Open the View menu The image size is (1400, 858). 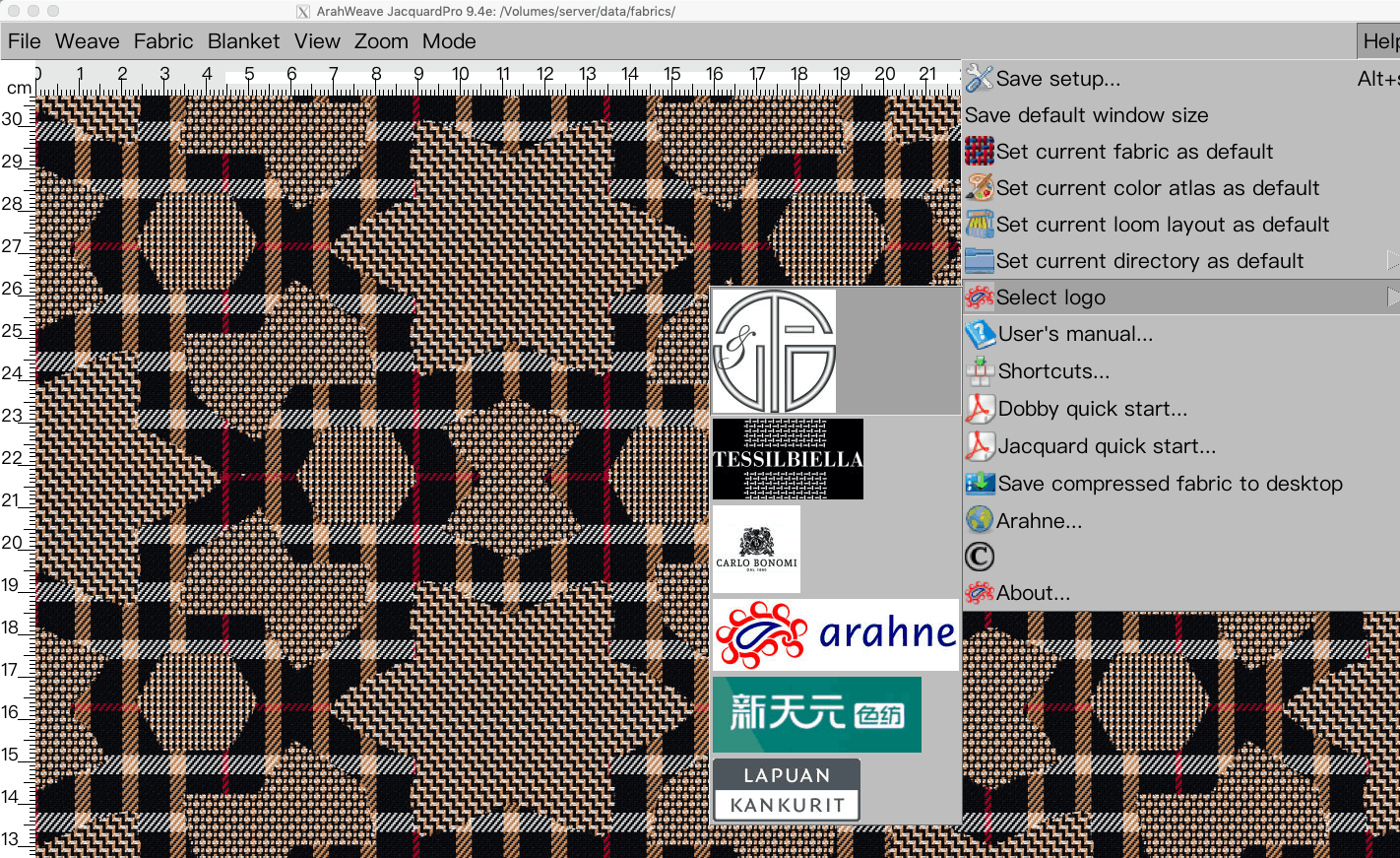tap(317, 41)
